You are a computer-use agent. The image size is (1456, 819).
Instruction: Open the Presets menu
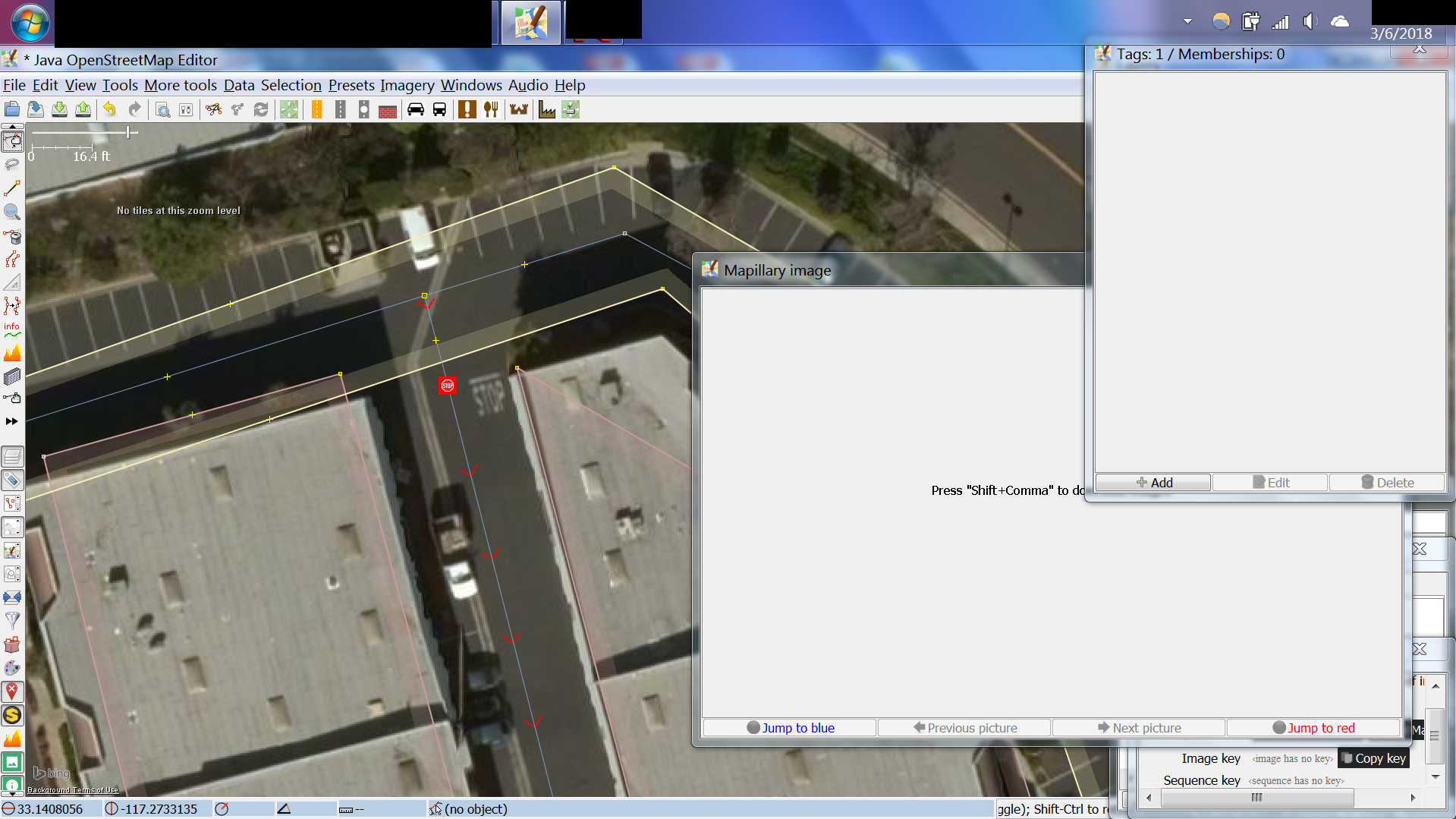coord(351,85)
